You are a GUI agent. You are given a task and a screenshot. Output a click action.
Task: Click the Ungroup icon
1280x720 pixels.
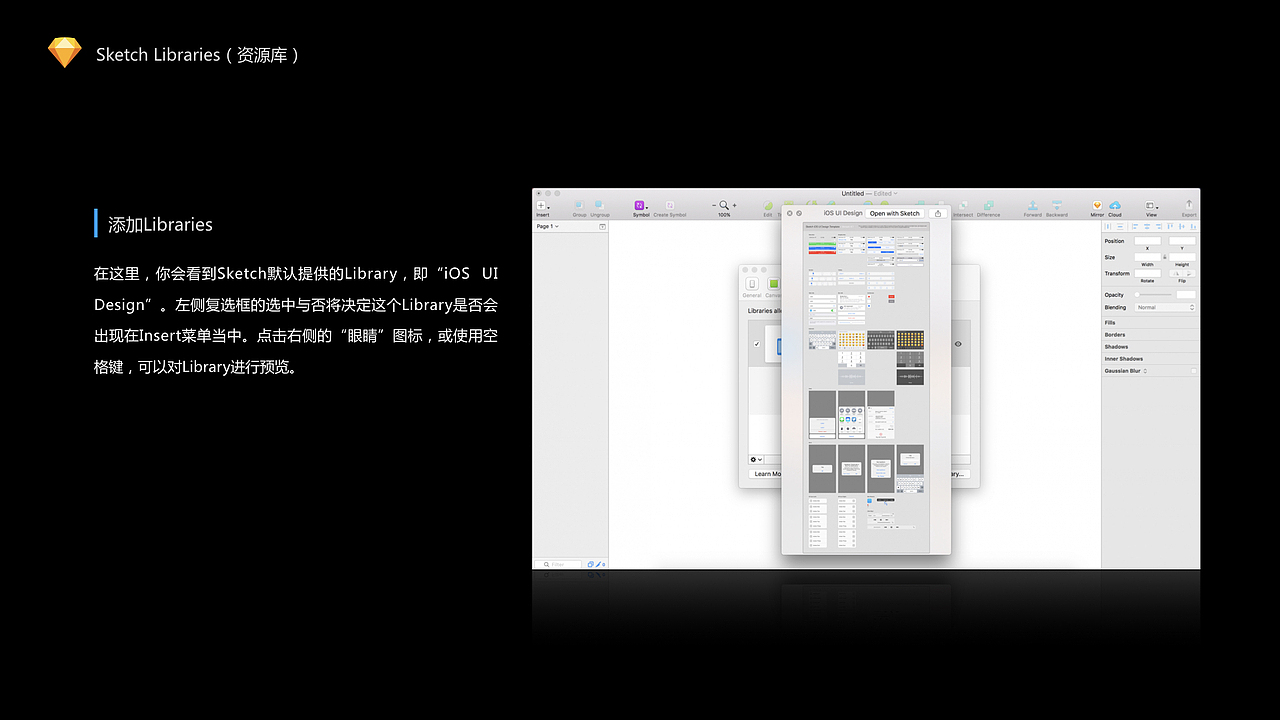(x=600, y=205)
